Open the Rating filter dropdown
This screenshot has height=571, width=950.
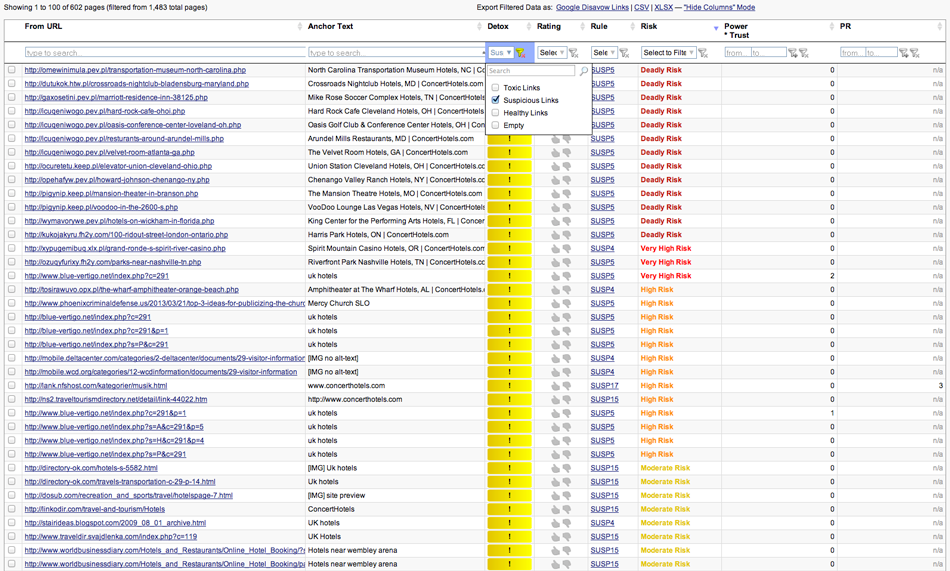(552, 53)
